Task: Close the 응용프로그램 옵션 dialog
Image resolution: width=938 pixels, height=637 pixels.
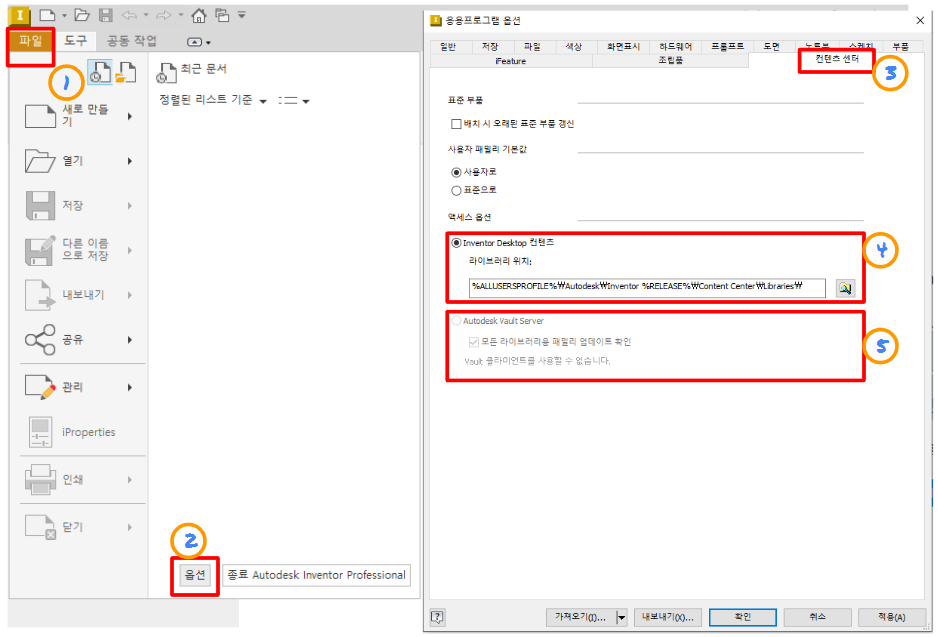Action: tap(920, 20)
